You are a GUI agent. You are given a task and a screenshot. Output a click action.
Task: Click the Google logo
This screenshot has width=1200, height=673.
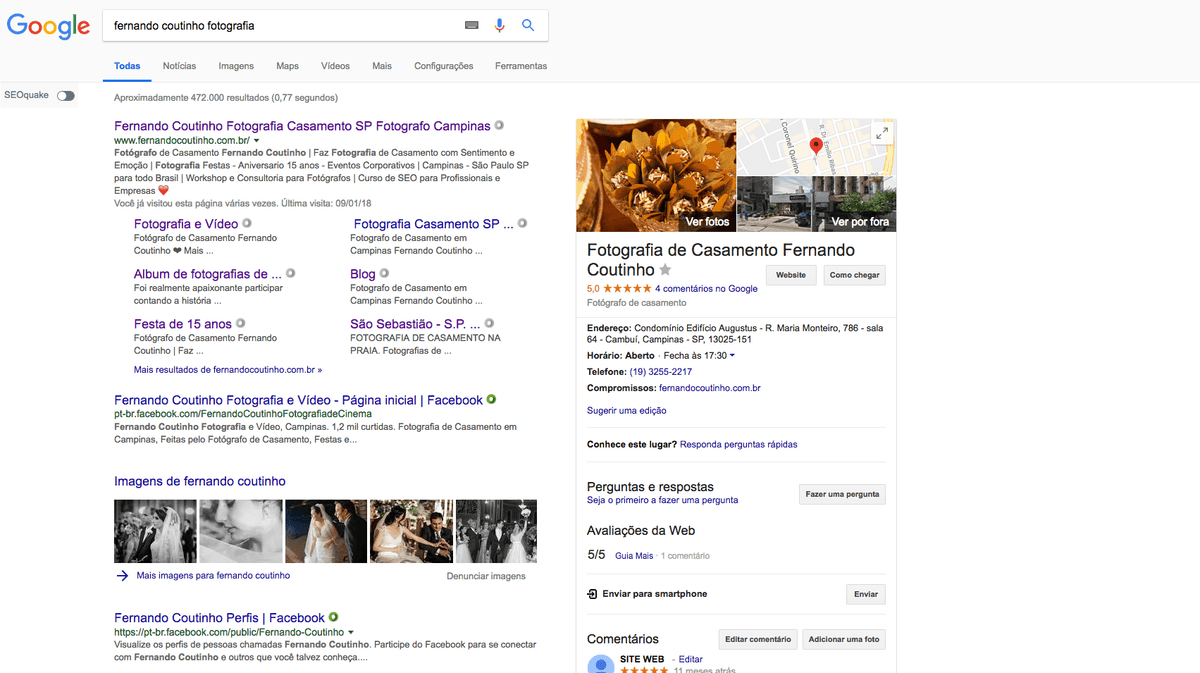coord(48,26)
